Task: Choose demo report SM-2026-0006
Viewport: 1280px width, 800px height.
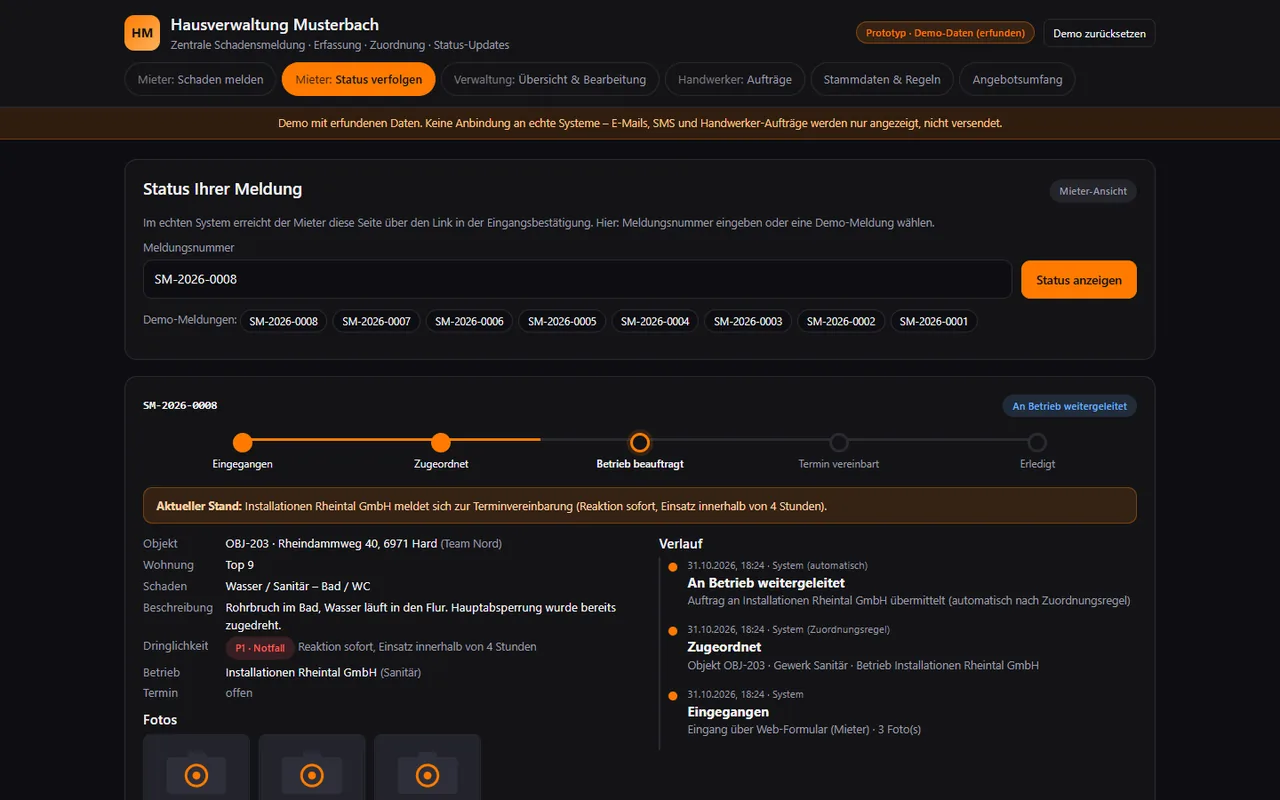Action: tap(470, 321)
